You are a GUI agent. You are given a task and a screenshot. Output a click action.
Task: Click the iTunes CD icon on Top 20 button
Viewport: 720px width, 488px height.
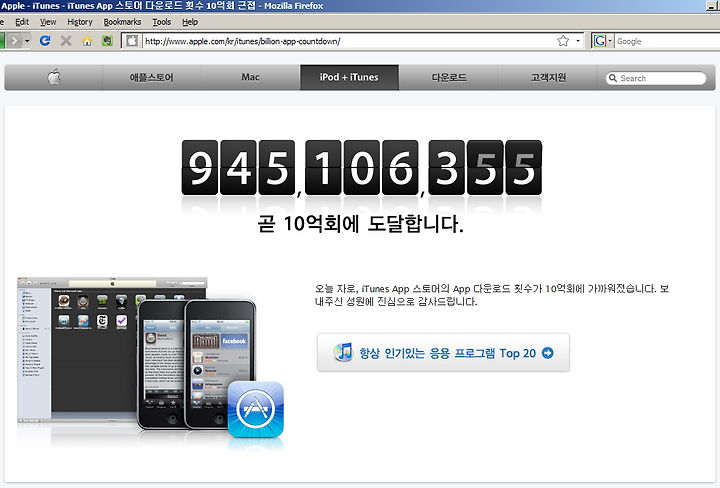coord(343,352)
